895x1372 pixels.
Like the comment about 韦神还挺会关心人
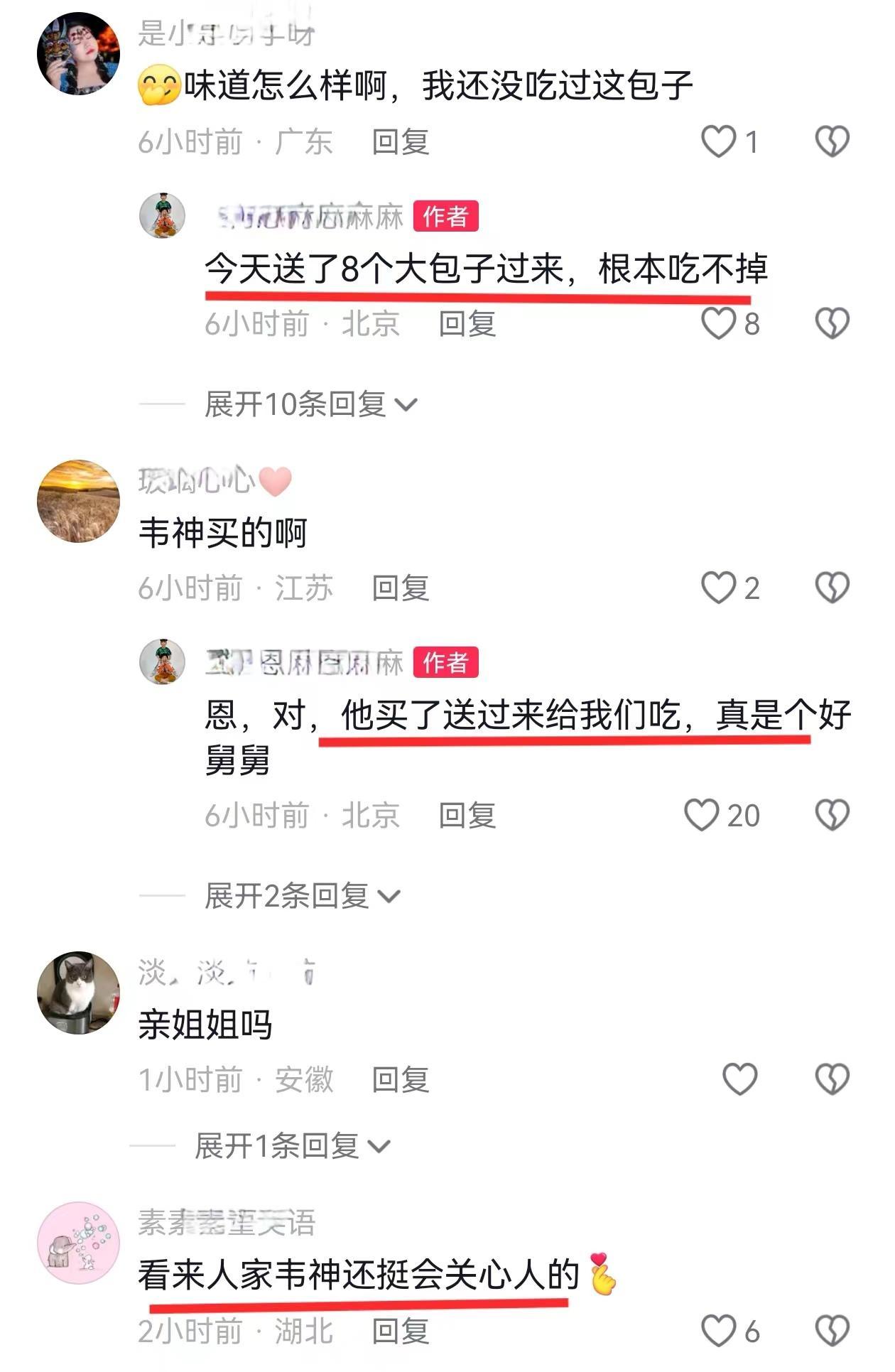[718, 1331]
